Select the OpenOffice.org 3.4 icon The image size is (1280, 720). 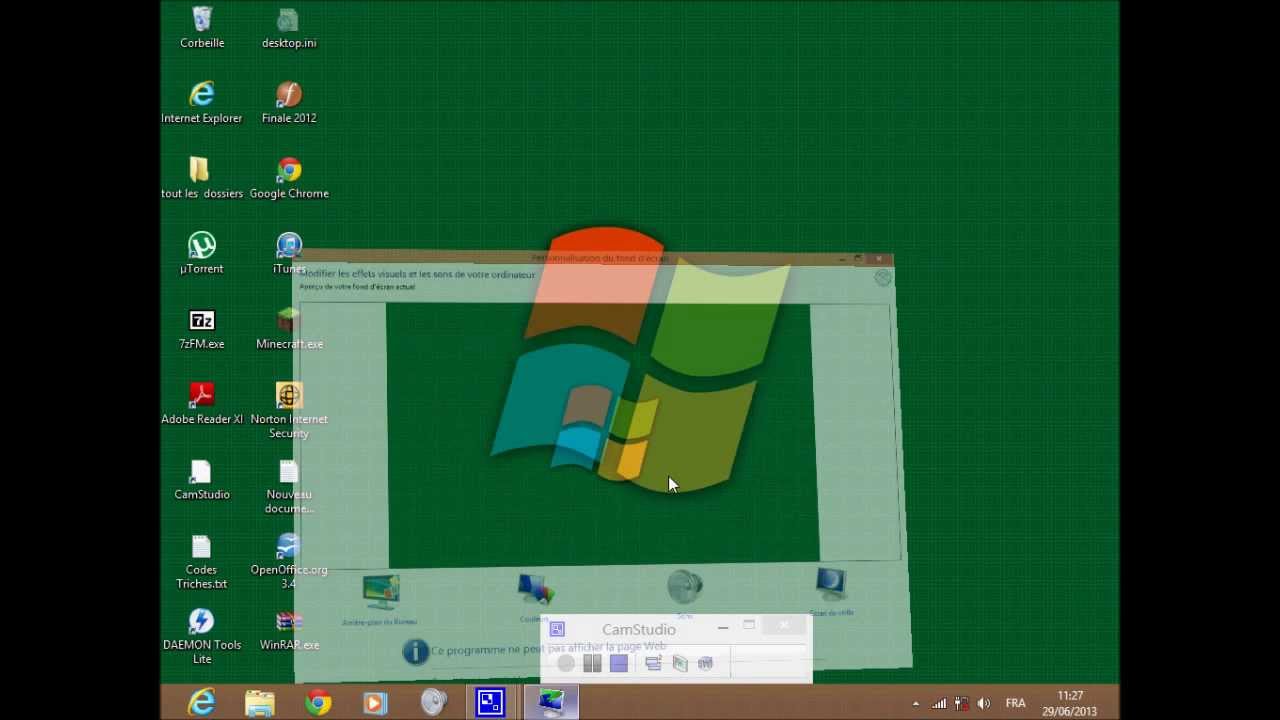(x=289, y=561)
